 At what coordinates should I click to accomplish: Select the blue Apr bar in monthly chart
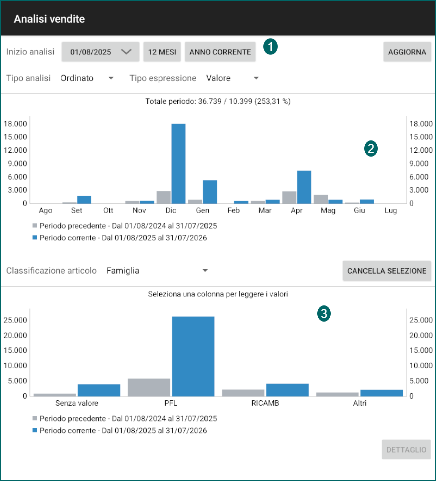304,187
